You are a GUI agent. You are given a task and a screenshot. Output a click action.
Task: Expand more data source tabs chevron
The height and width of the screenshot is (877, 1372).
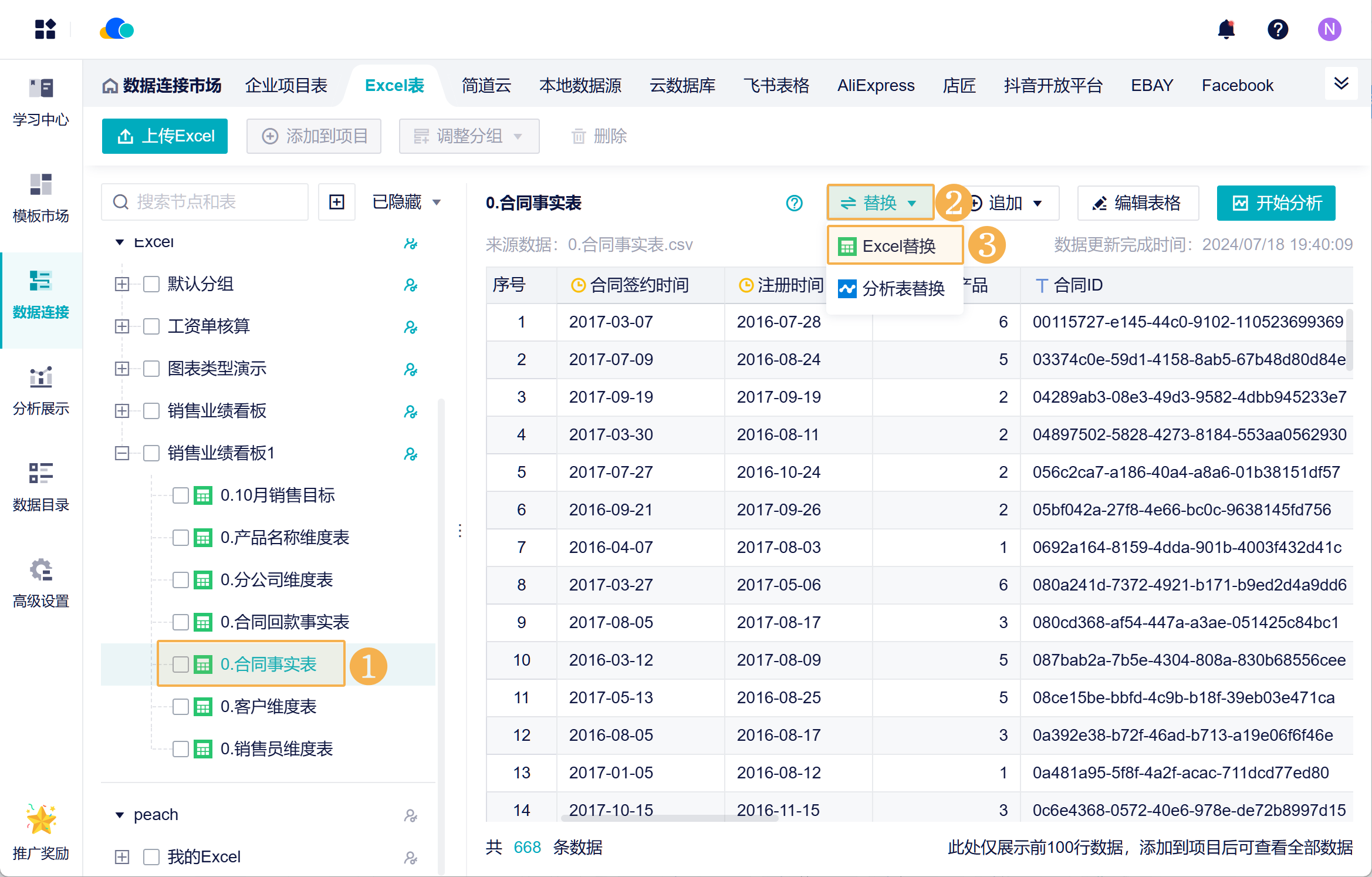(1341, 83)
